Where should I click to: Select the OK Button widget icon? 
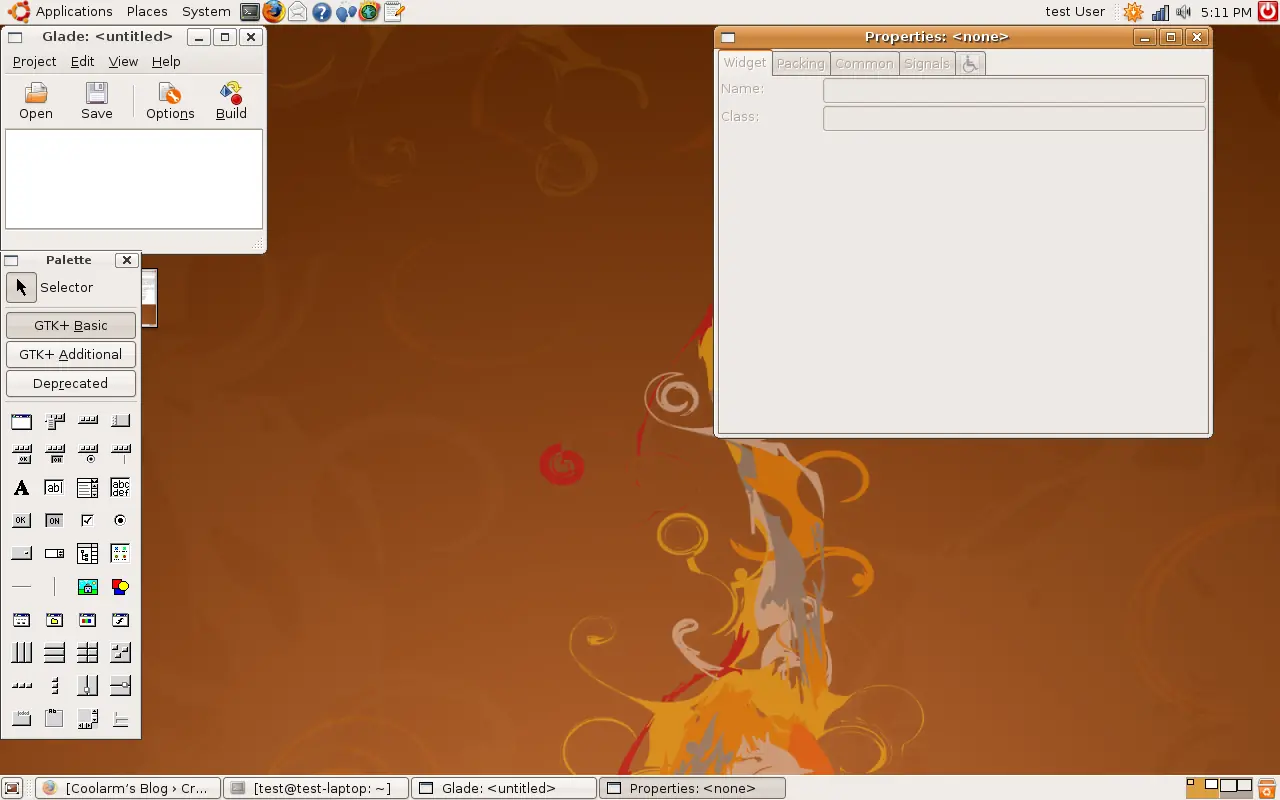coord(21,520)
